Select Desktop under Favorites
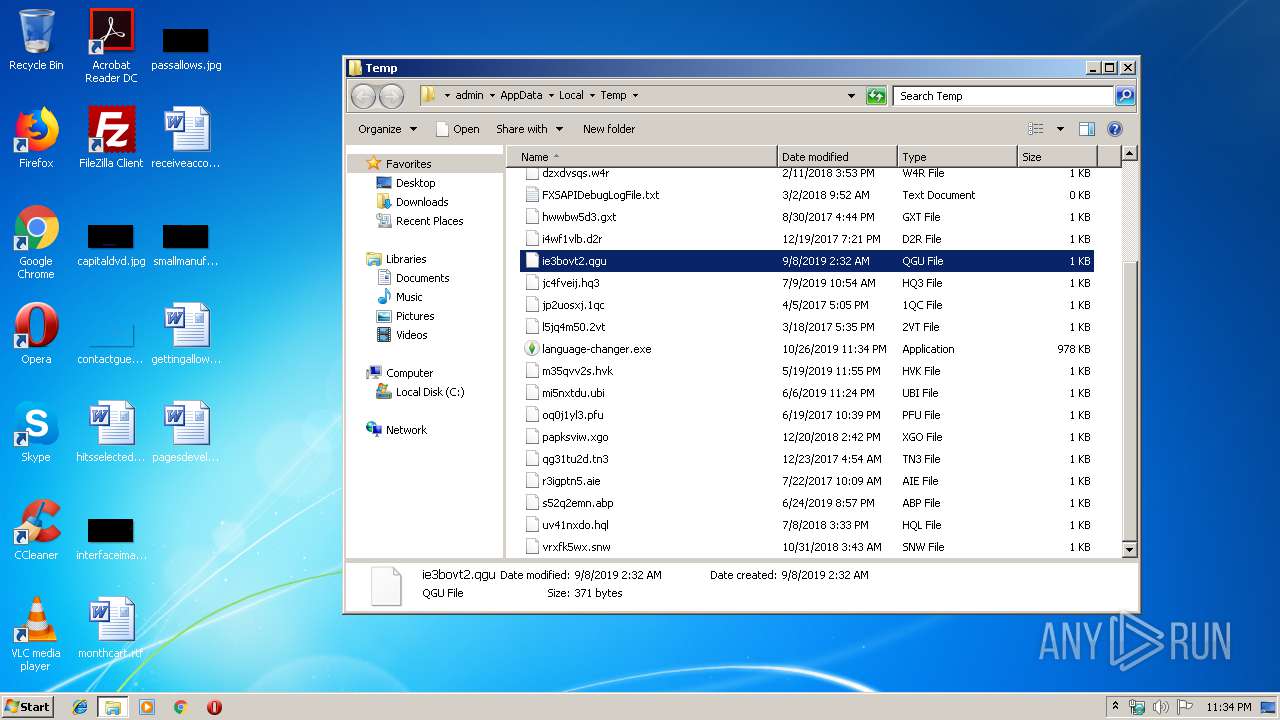This screenshot has height=720, width=1280. click(x=415, y=183)
